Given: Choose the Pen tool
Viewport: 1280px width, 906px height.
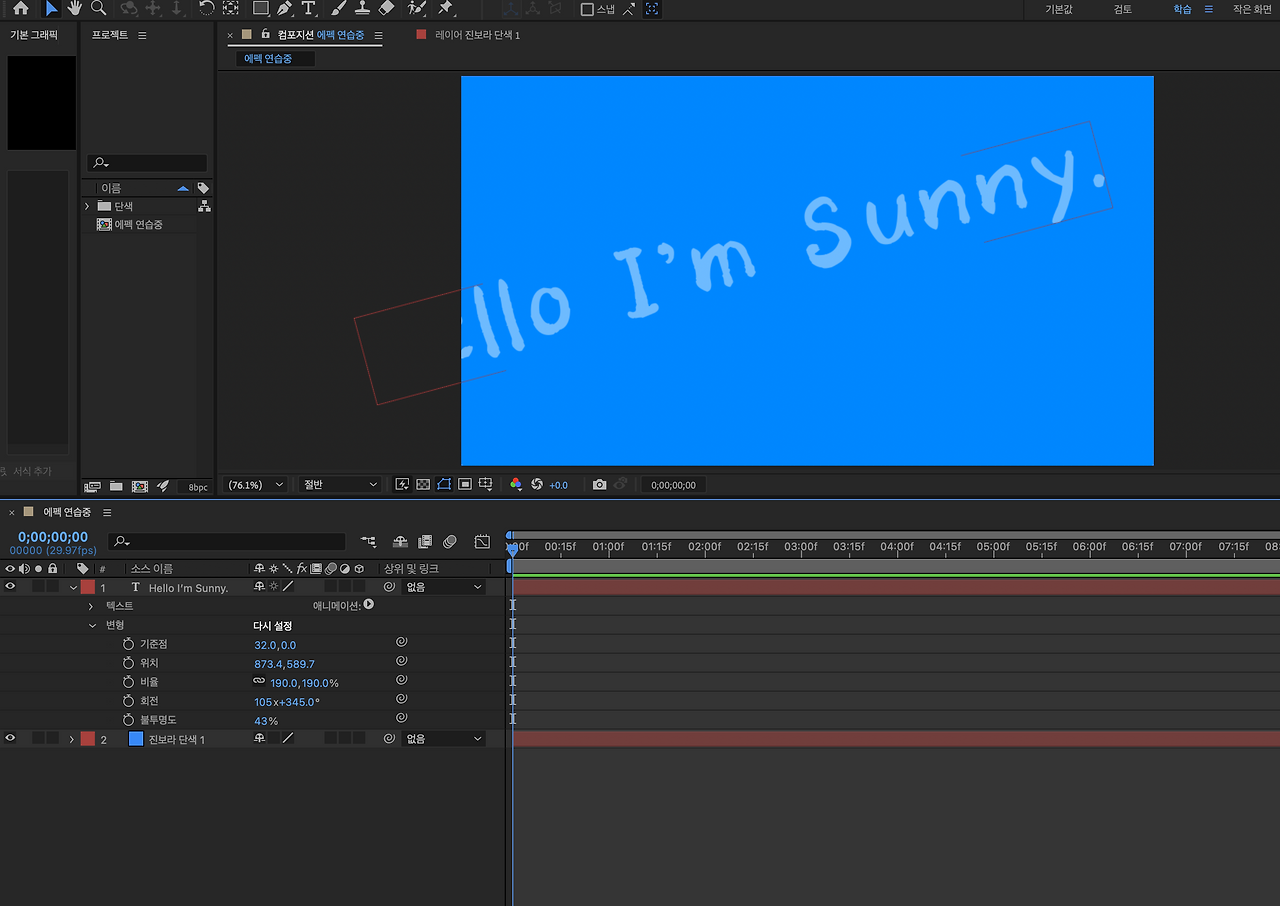Looking at the screenshot, I should (285, 9).
